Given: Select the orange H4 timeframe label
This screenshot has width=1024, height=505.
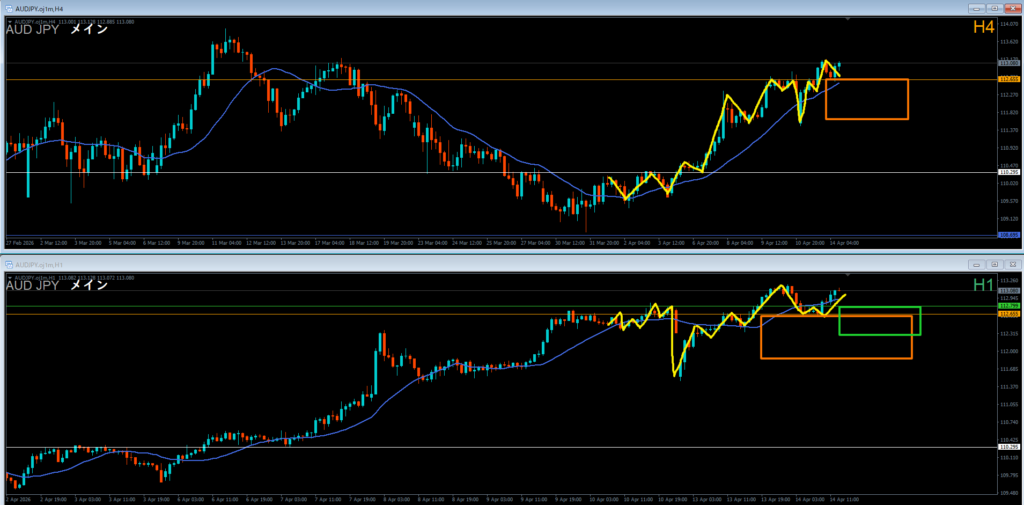Looking at the screenshot, I should click(983, 28).
